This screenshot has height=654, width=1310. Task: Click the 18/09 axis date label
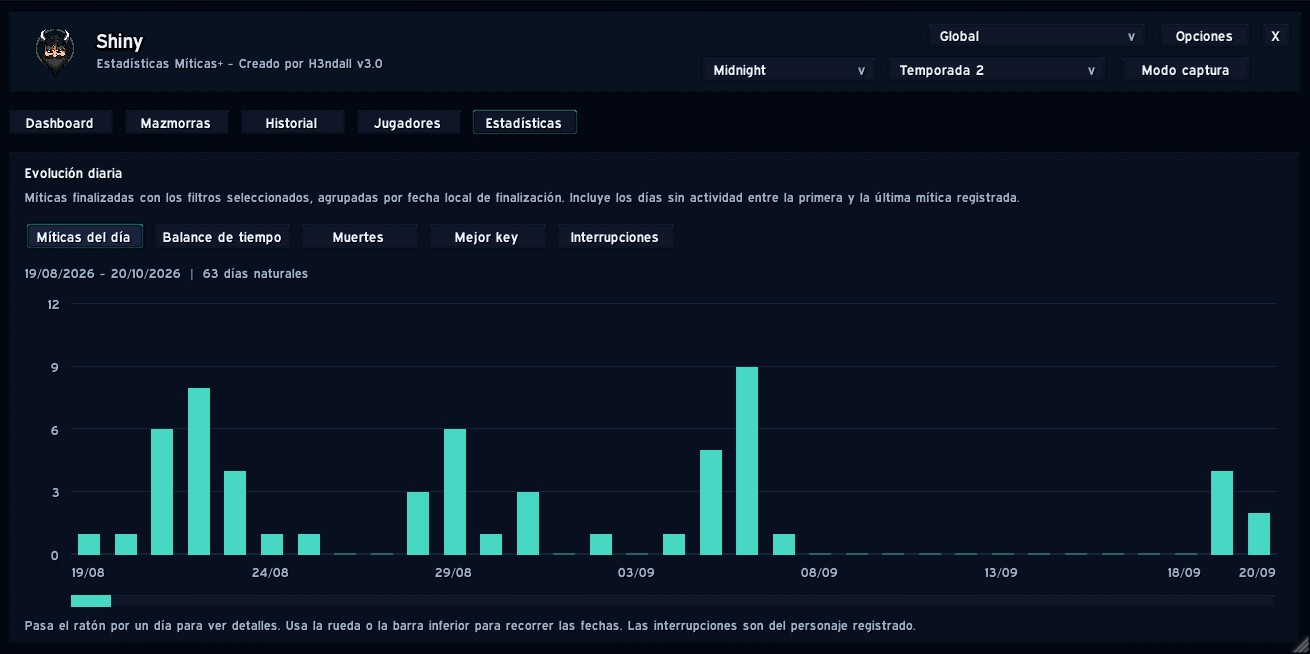[x=1184, y=573]
